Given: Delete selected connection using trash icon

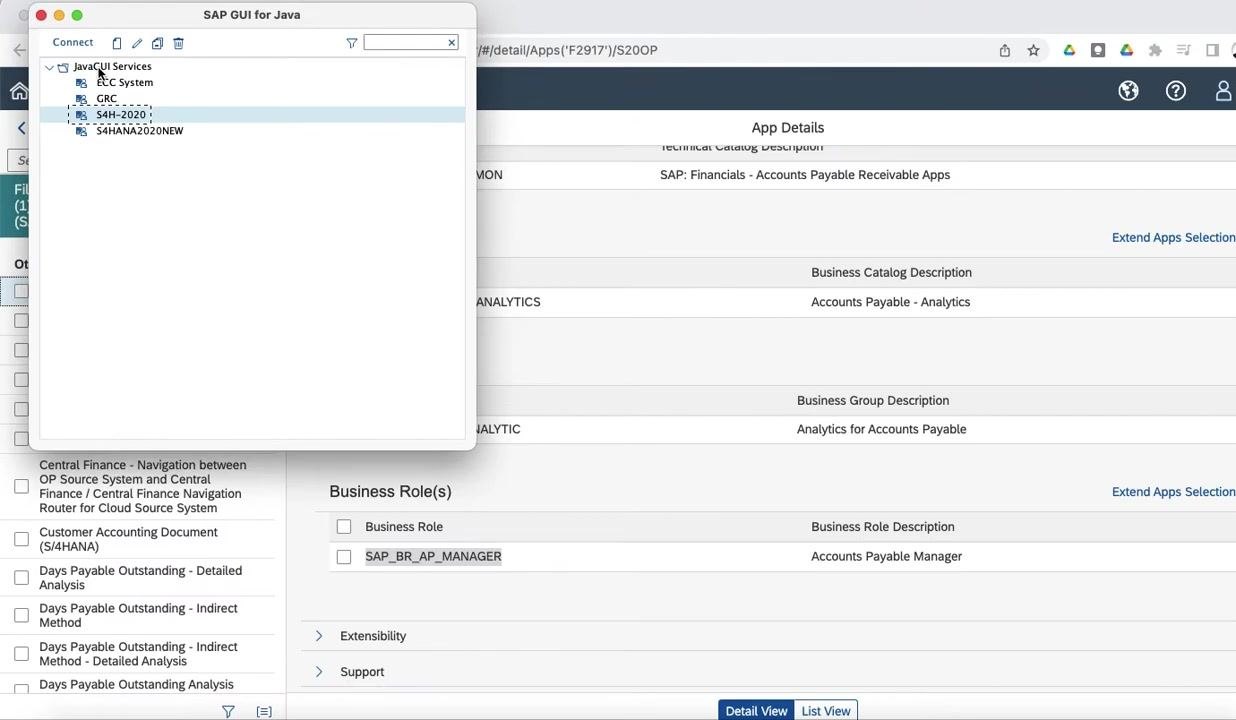Looking at the screenshot, I should [179, 43].
